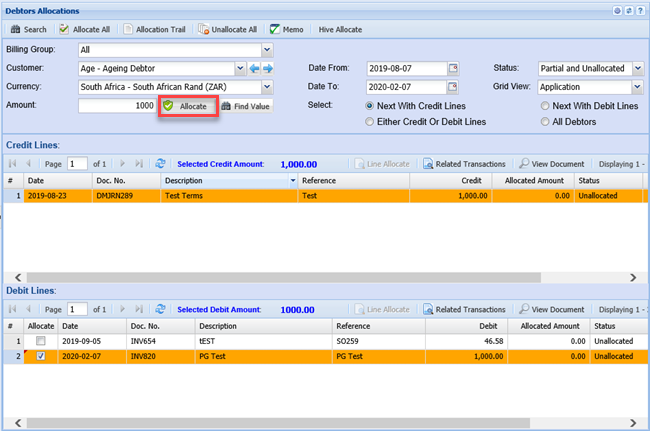Expand the Currency dropdown
Viewport: 650px width, 431px height.
click(x=266, y=87)
